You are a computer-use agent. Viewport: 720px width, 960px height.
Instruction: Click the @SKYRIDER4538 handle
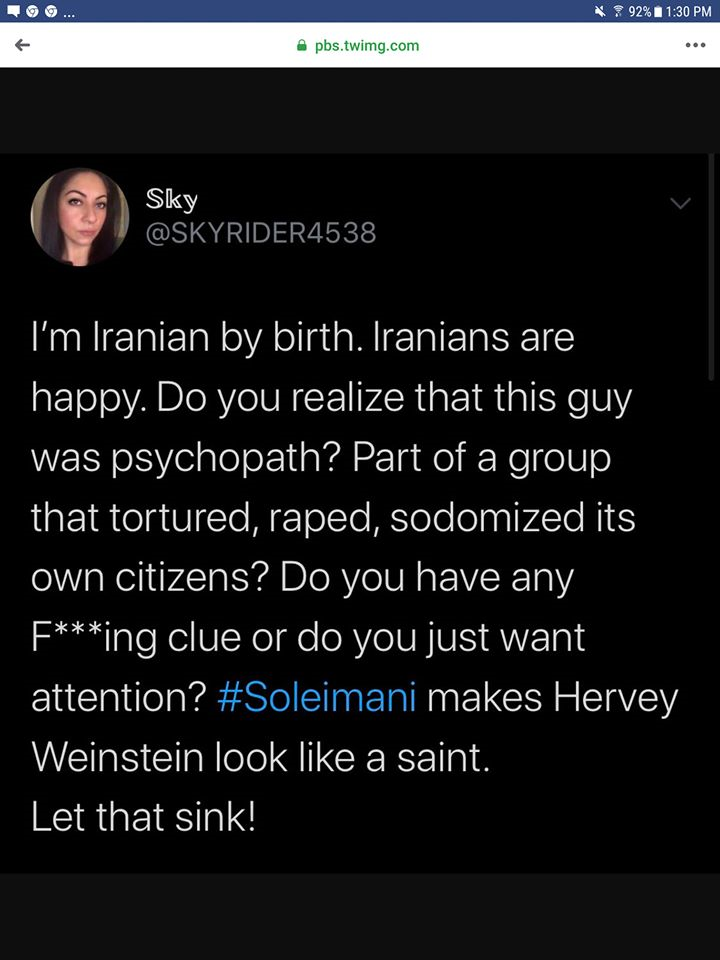(261, 233)
